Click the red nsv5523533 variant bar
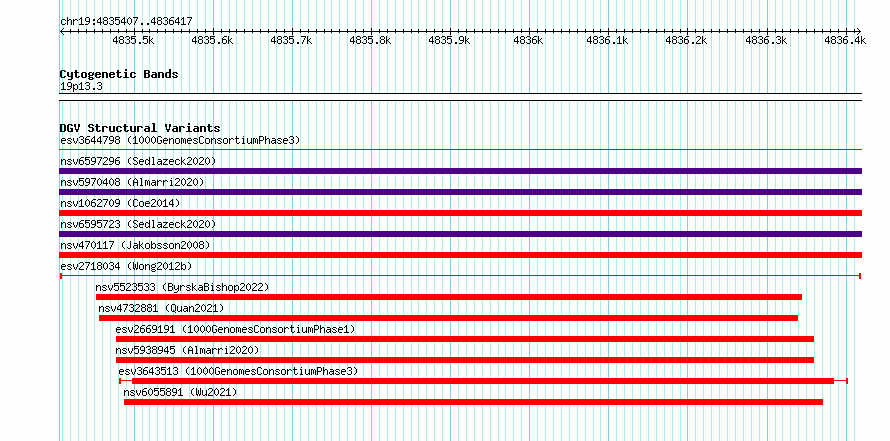Image resolution: width=890 pixels, height=441 pixels. (449, 297)
